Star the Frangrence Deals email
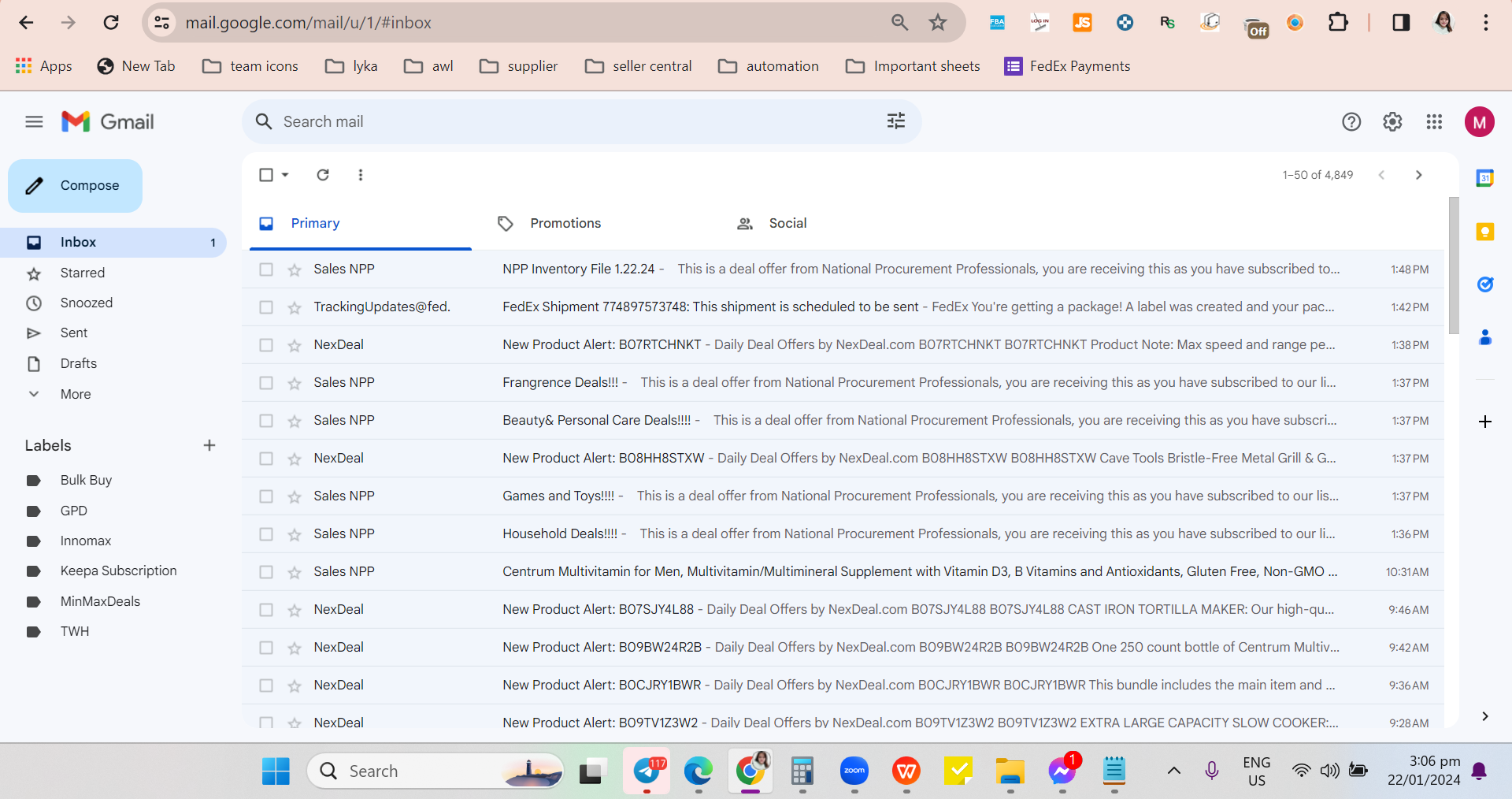The image size is (1512, 799). coord(295,383)
